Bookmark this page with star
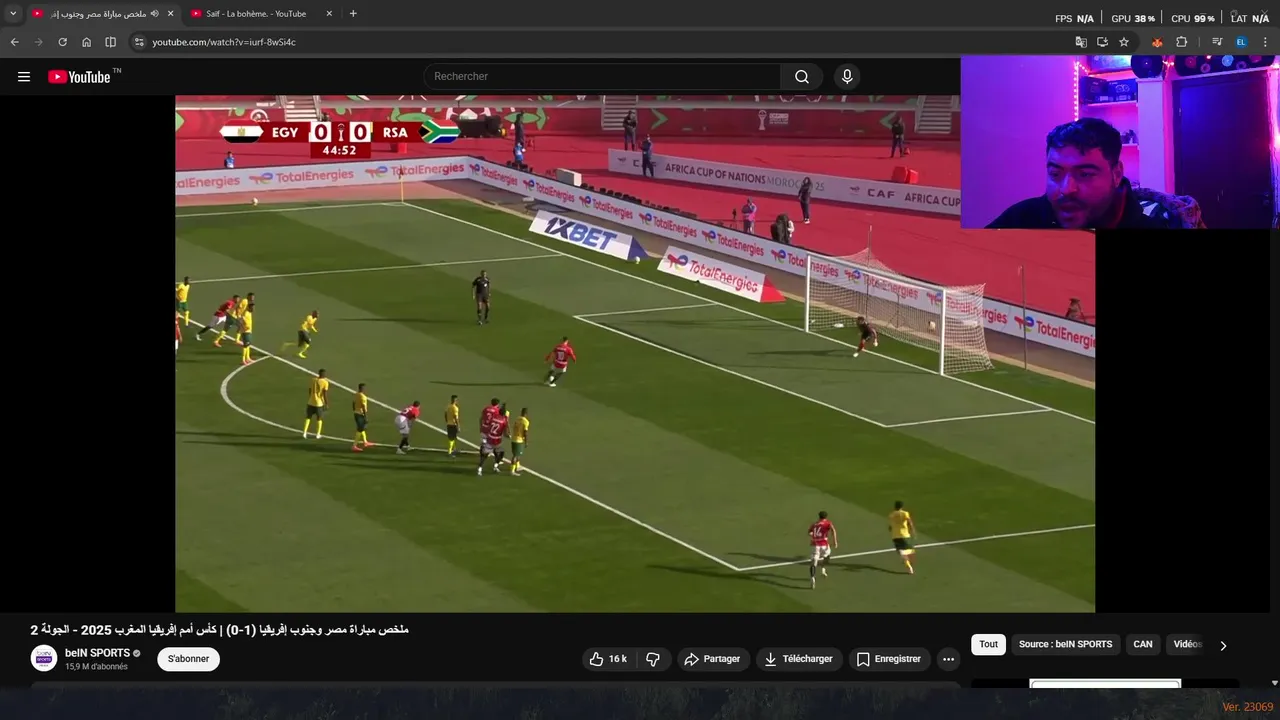 [x=1124, y=42]
